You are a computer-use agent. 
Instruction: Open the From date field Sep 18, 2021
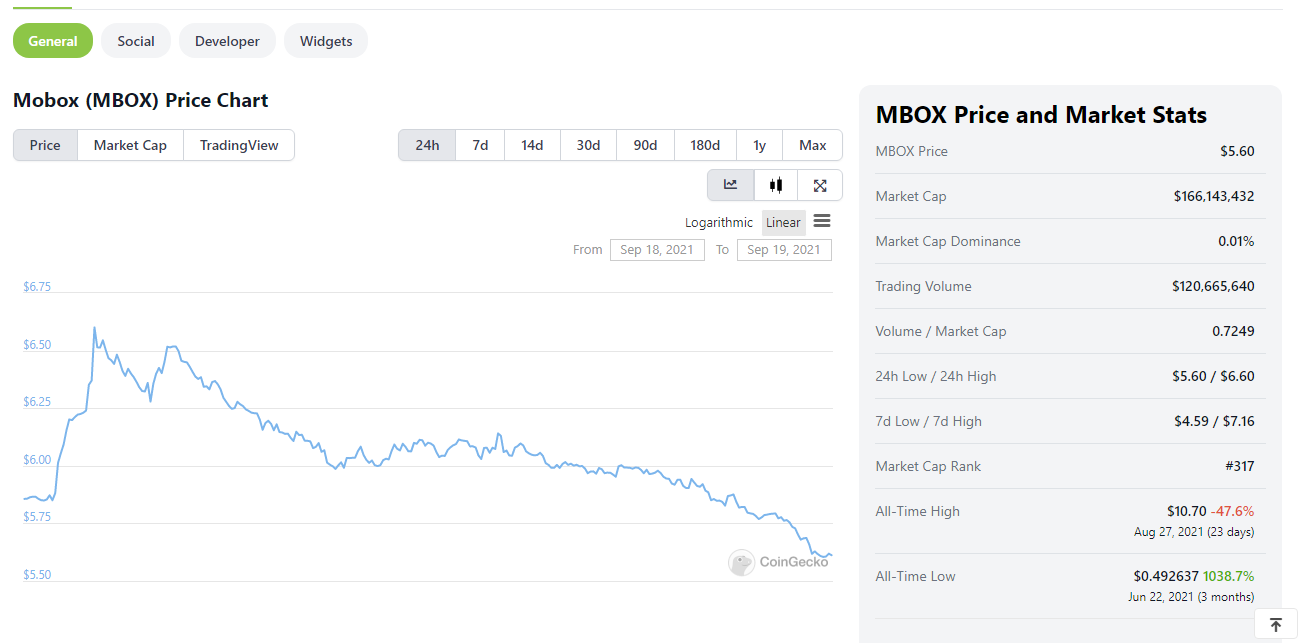pyautogui.click(x=657, y=250)
